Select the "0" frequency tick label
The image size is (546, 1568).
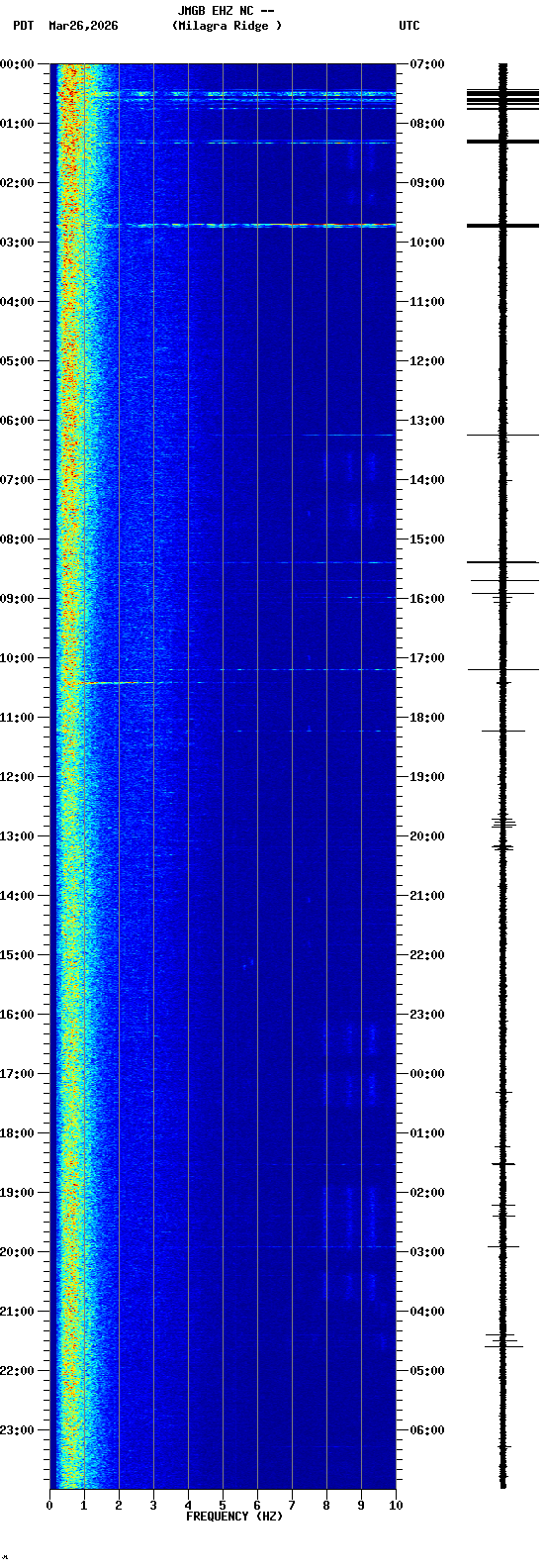coord(49,1506)
